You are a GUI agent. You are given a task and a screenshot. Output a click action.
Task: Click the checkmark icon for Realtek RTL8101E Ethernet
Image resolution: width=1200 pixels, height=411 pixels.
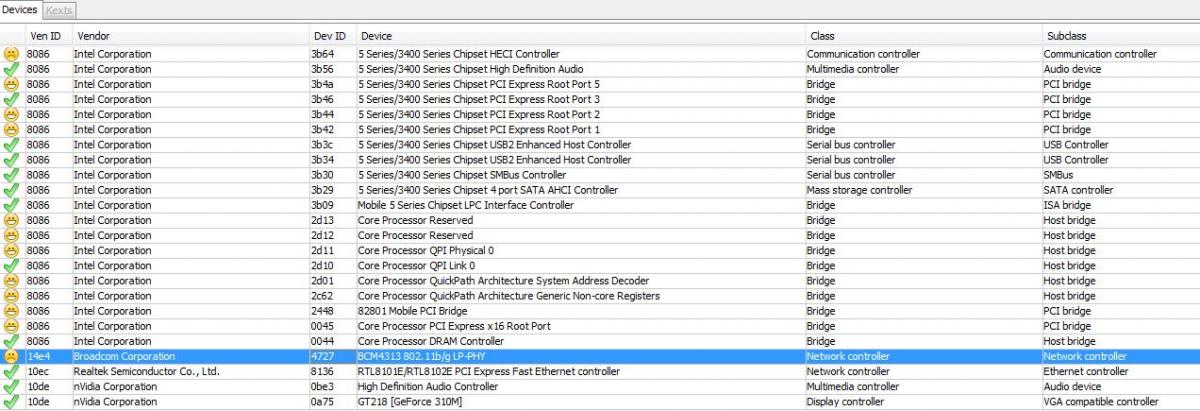(11, 371)
